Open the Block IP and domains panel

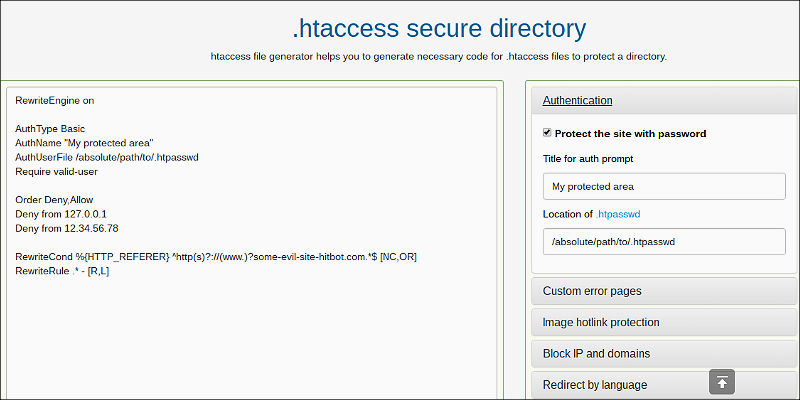[x=664, y=354]
